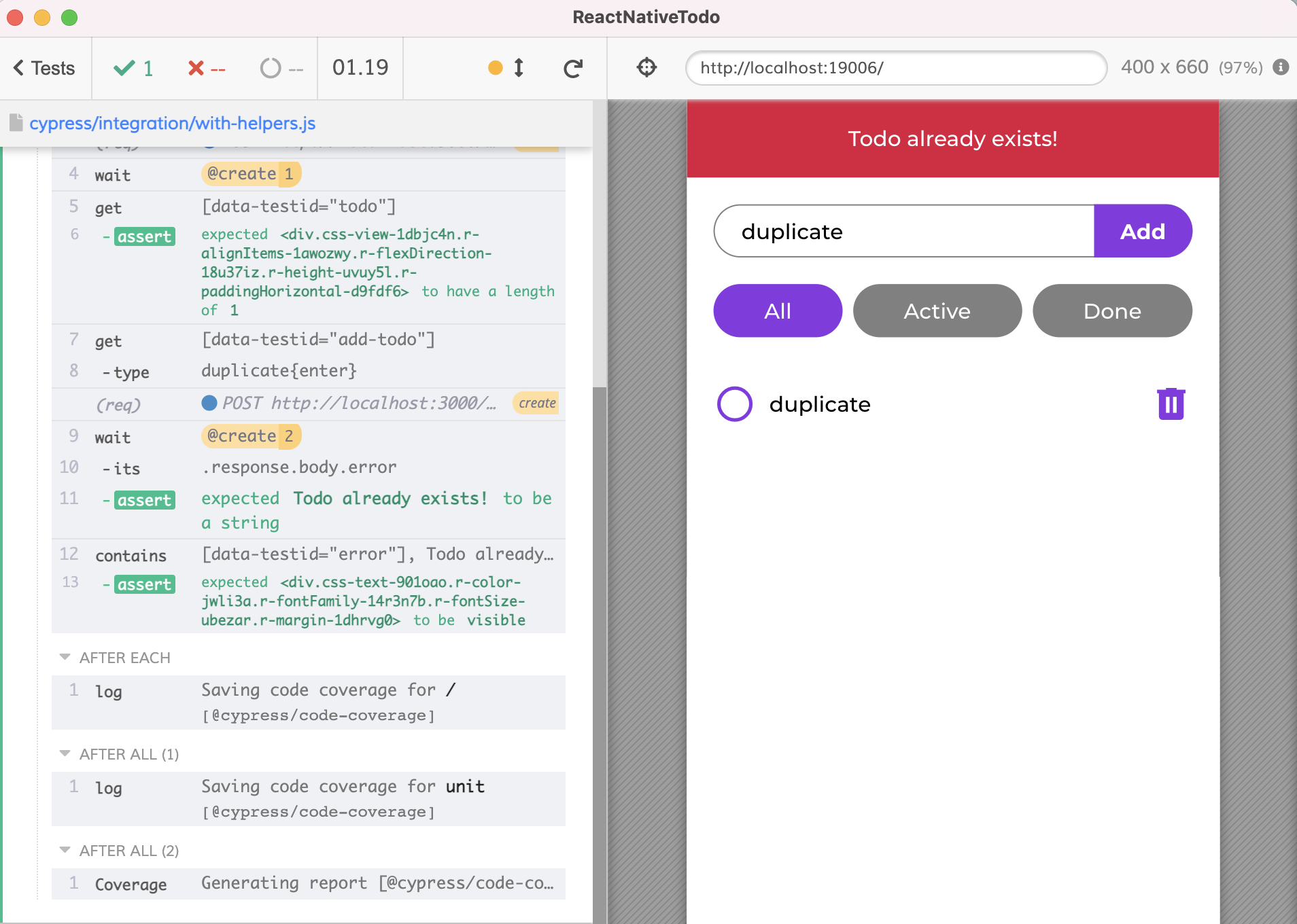Click the duplicate todo item label

[x=820, y=404]
